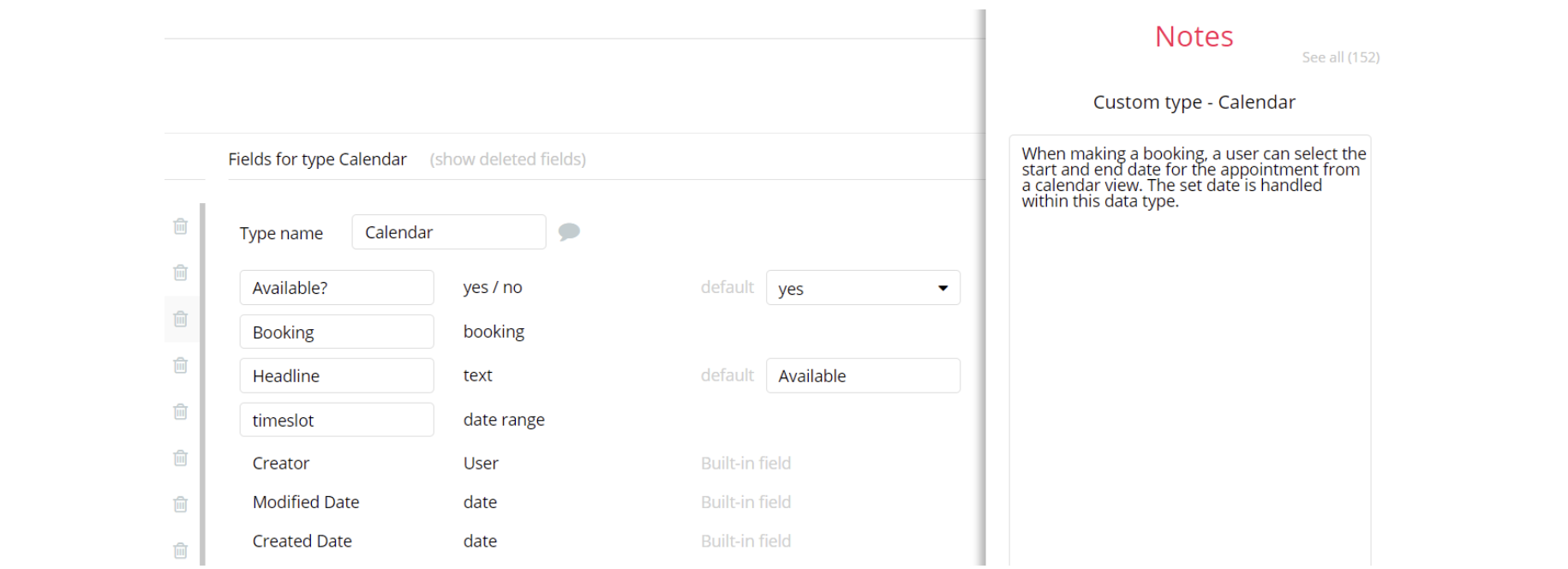This screenshot has height=569, width=1568.
Task: Click the seventh trash icon from top
Action: tap(180, 504)
